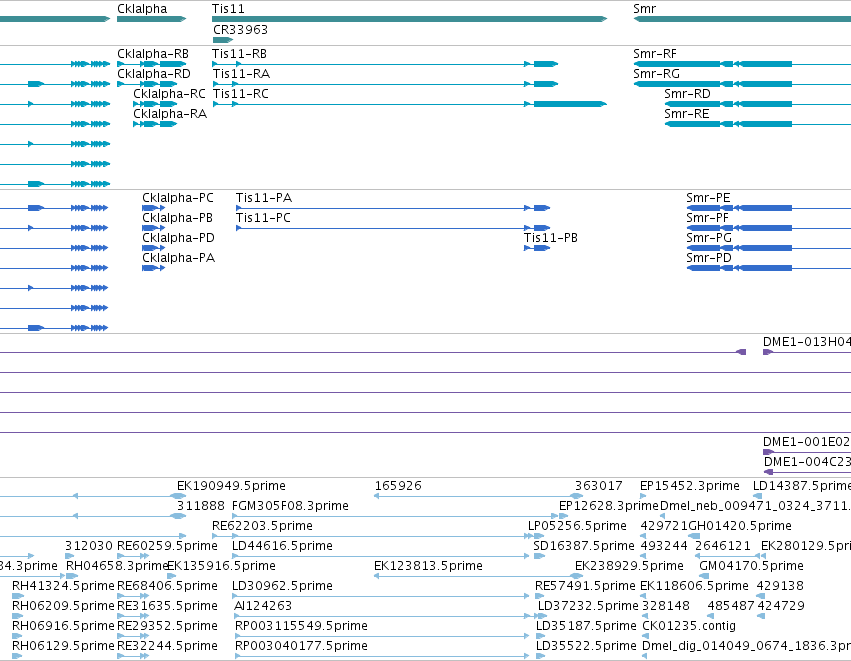Image resolution: width=851 pixels, height=661 pixels.
Task: Select EST label LD44616.5prime
Action: [x=282, y=546]
